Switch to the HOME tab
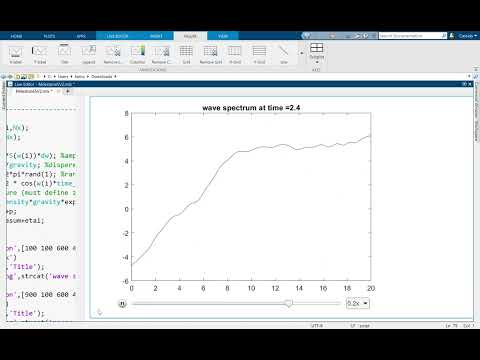The width and height of the screenshot is (480, 360). pyautogui.click(x=16, y=36)
